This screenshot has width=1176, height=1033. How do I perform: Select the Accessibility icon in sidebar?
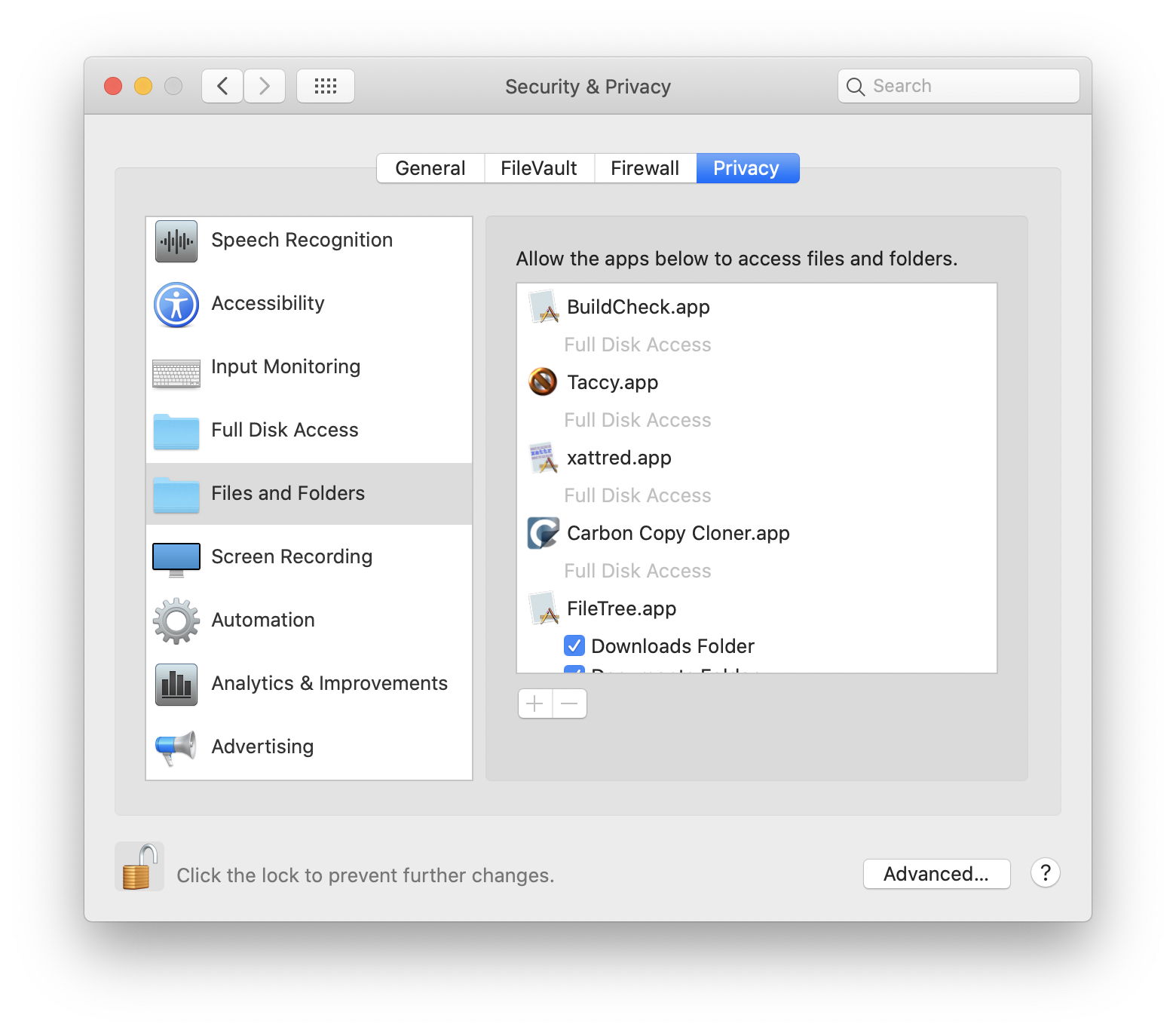tap(176, 305)
